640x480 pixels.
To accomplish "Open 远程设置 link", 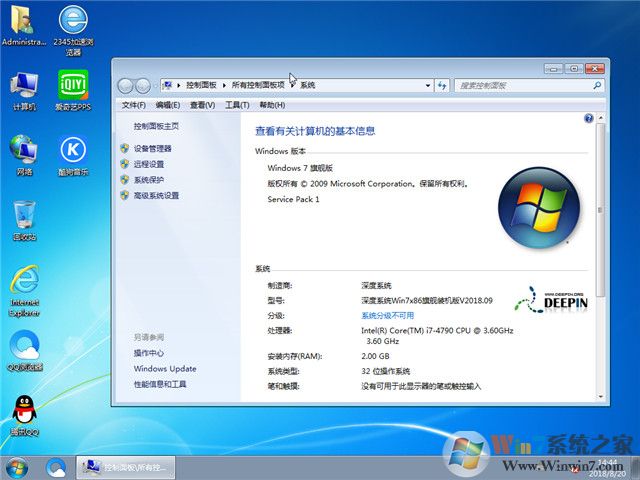I will (x=149, y=164).
